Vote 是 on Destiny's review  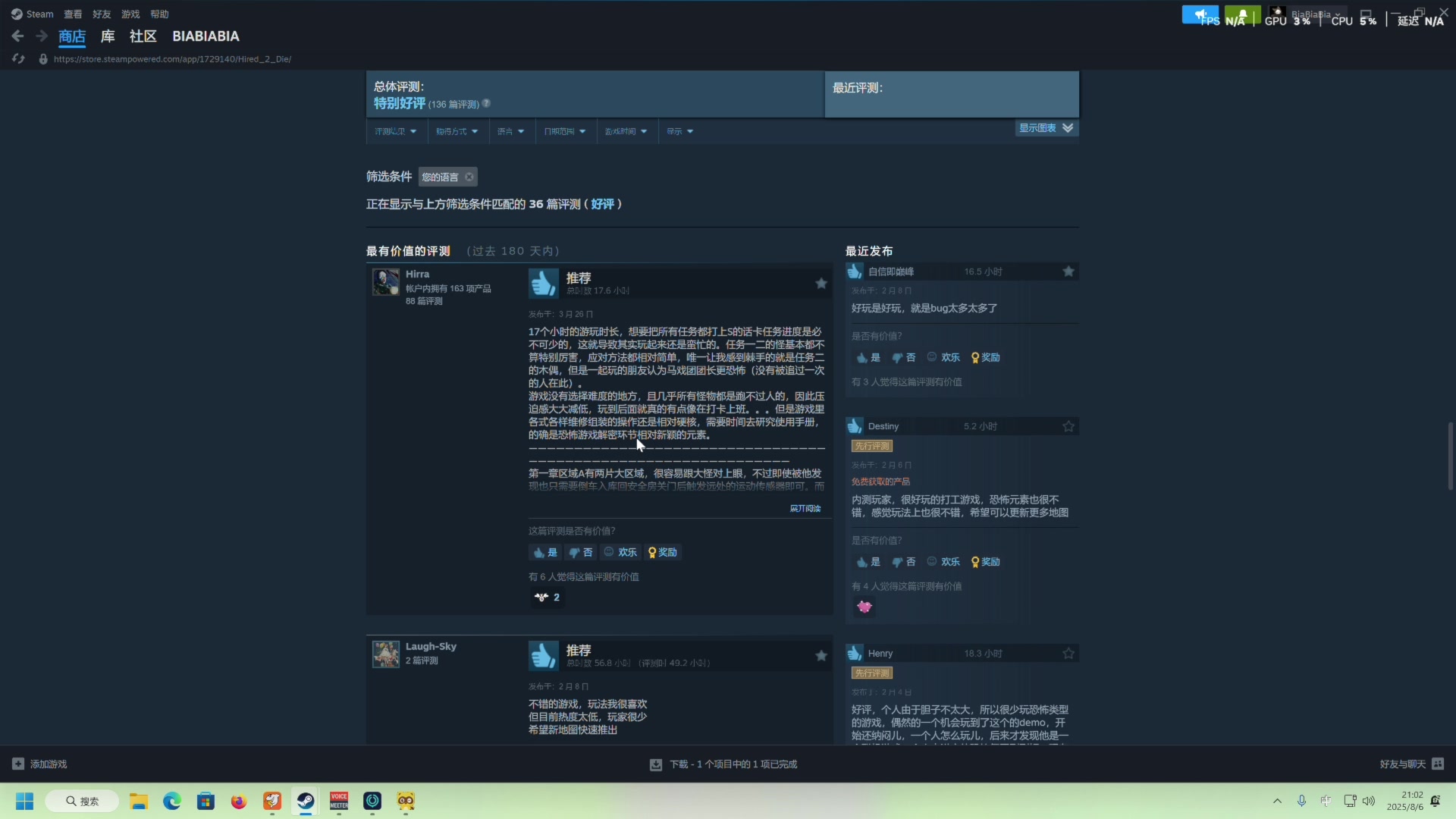tap(868, 562)
